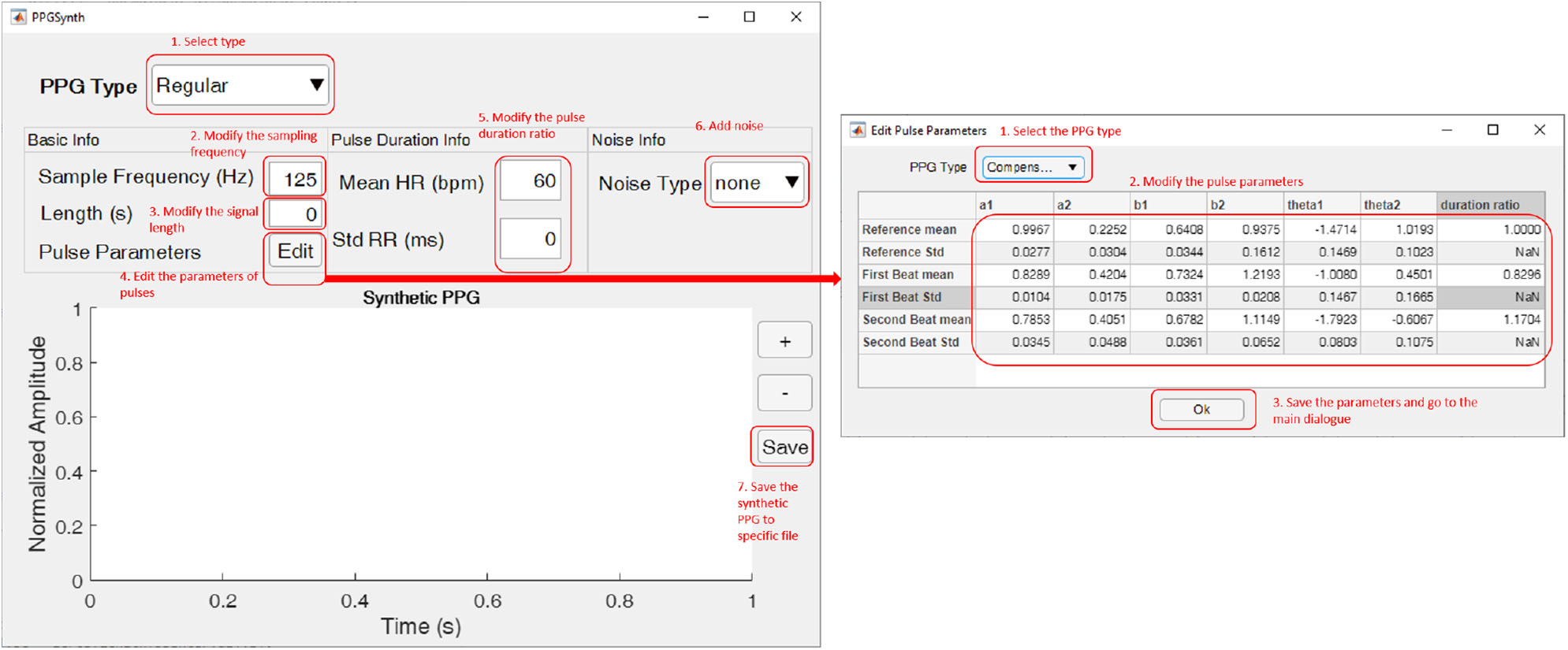This screenshot has height=650, width=1568.
Task: Open PPG Type dropdown in Edit Pulse Parameters
Action: (1033, 167)
